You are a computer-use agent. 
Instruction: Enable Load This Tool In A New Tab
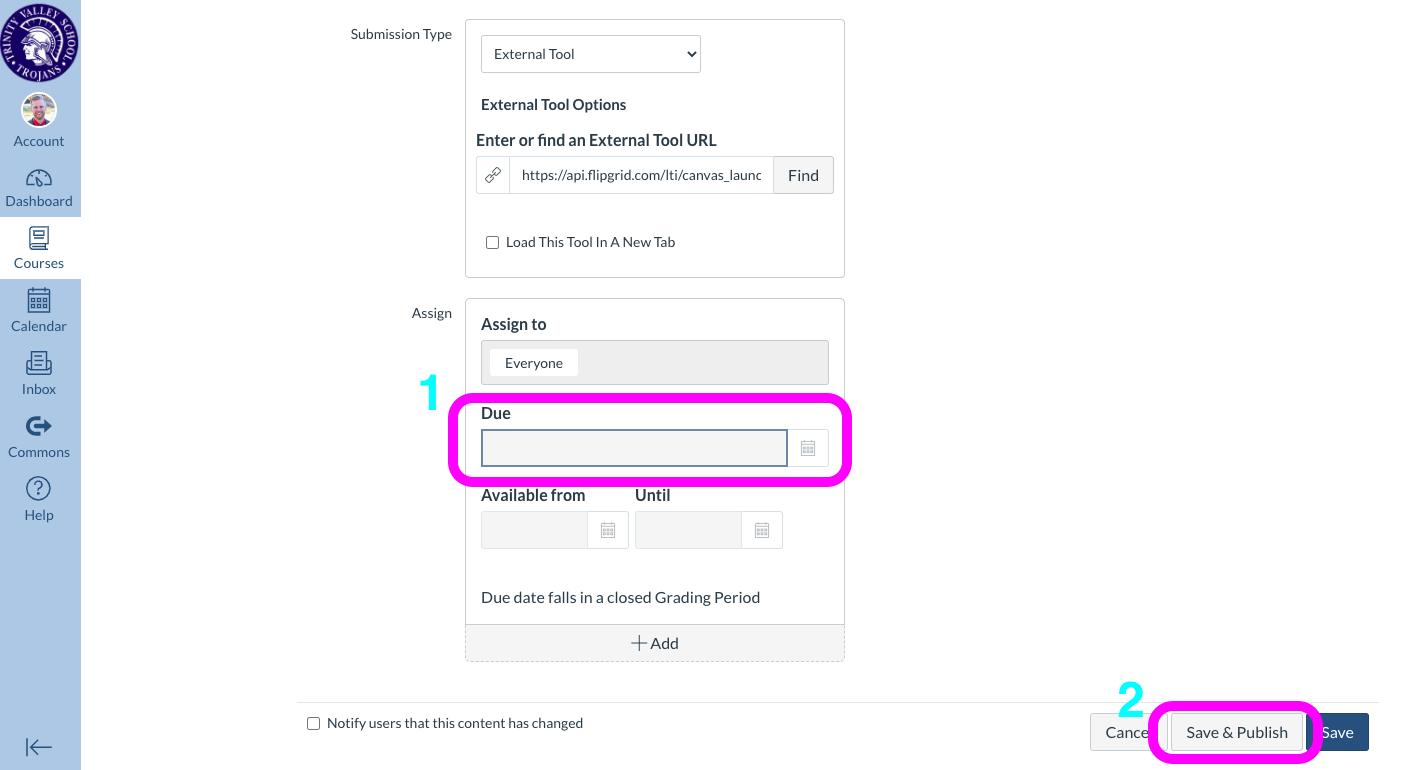[492, 242]
